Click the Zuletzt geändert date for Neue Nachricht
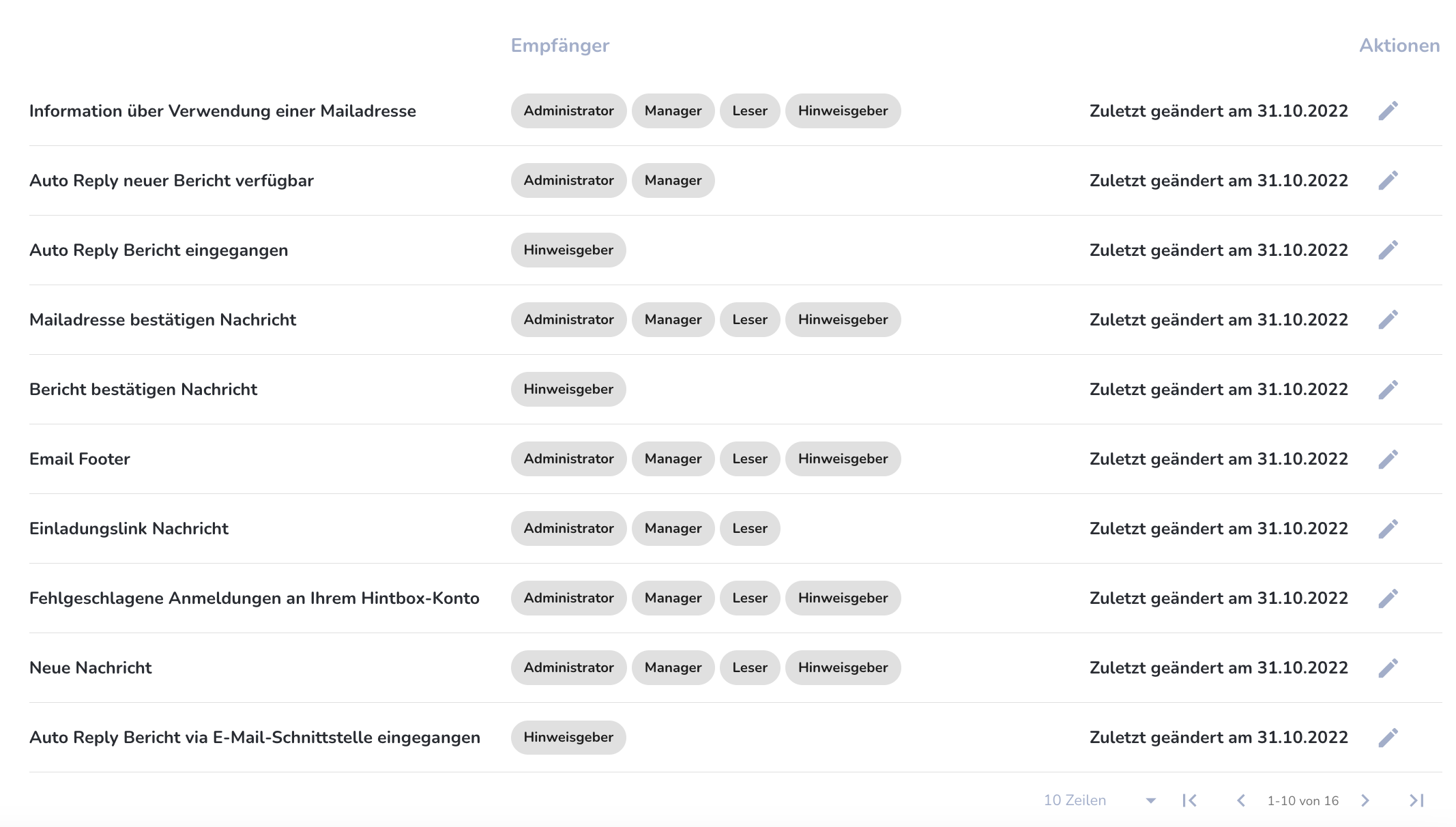Screen dimensions: 1456x827 pos(1219,667)
